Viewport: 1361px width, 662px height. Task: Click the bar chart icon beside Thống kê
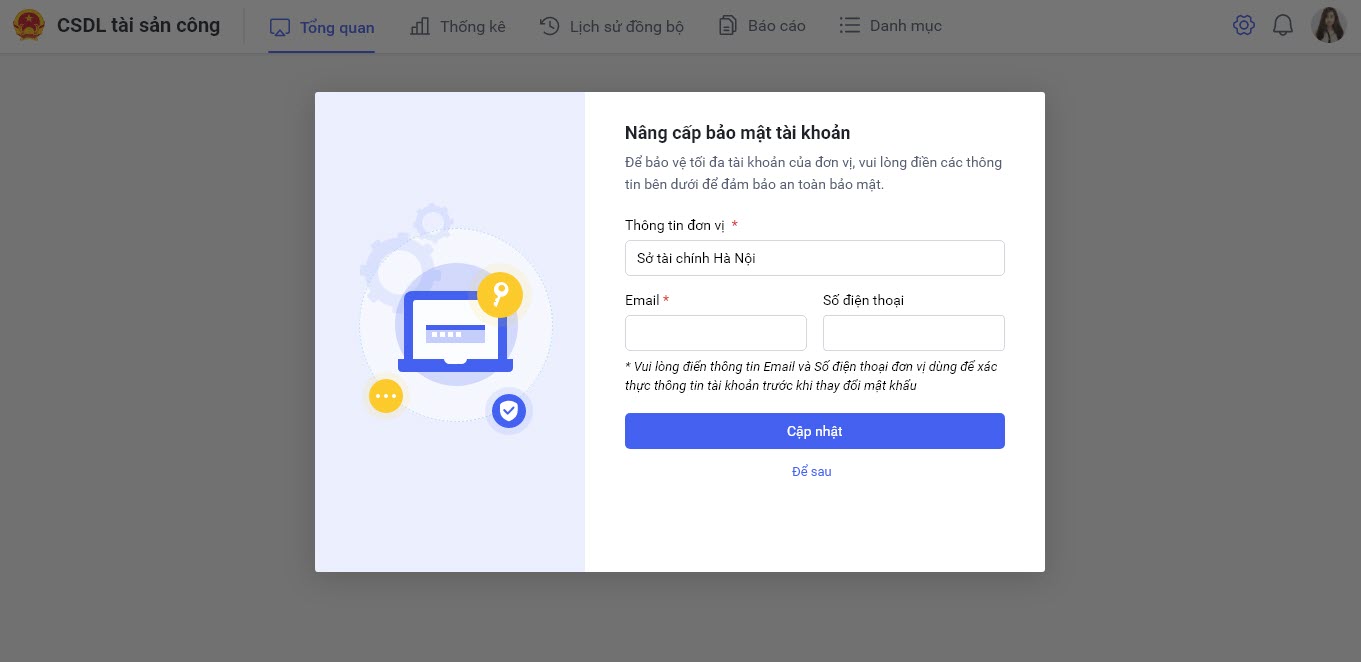coord(421,26)
